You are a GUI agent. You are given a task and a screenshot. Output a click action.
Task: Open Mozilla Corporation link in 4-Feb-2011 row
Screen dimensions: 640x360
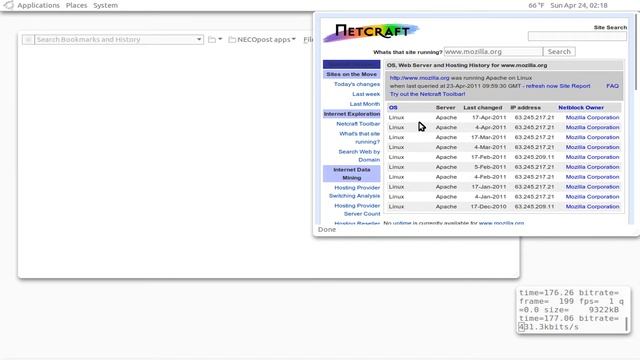[x=592, y=177]
